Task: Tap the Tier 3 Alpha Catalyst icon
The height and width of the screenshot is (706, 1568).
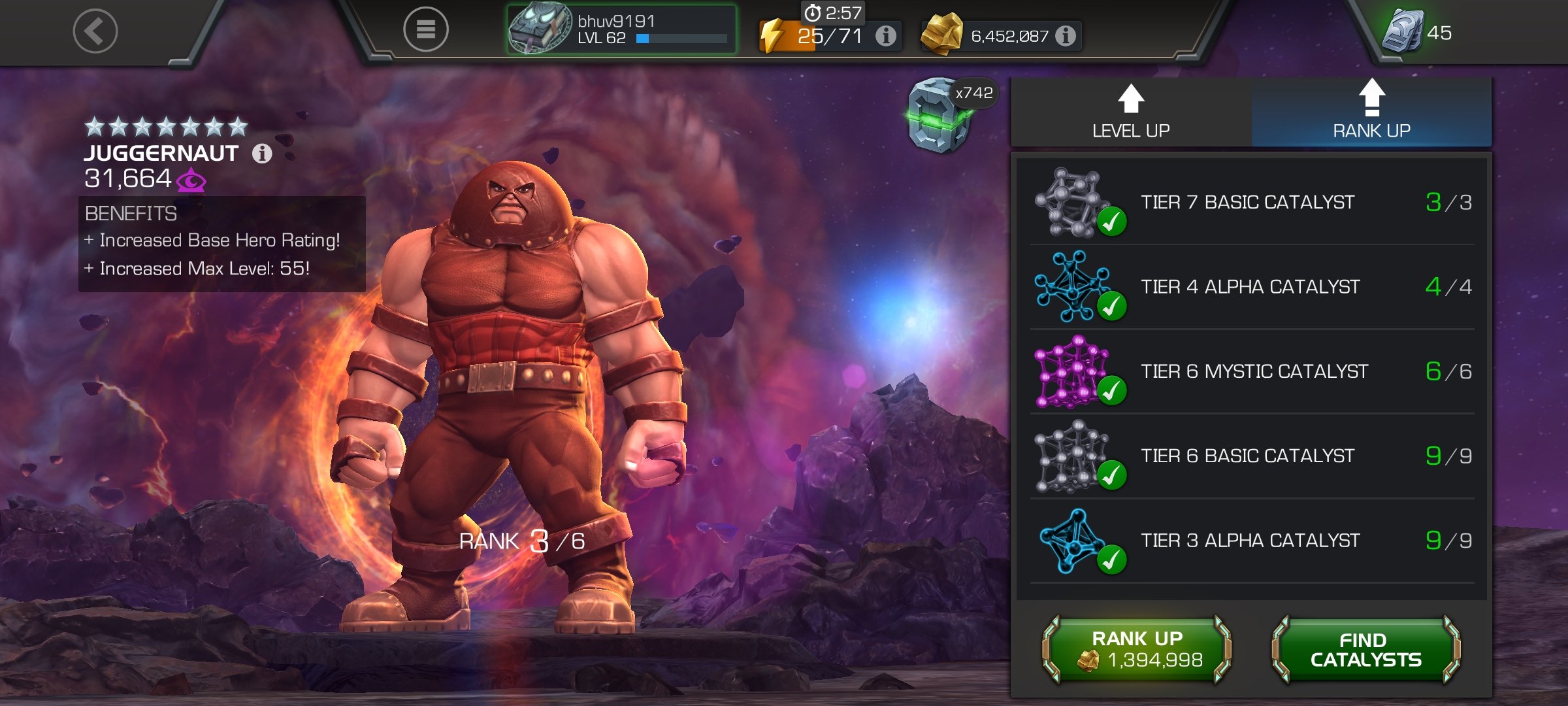Action: [x=1079, y=541]
